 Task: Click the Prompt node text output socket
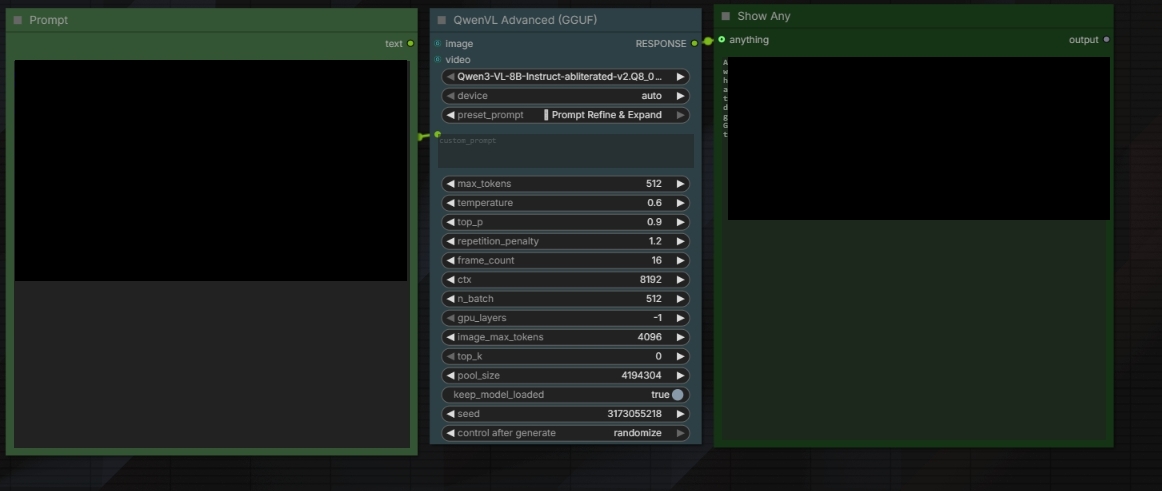pos(411,44)
